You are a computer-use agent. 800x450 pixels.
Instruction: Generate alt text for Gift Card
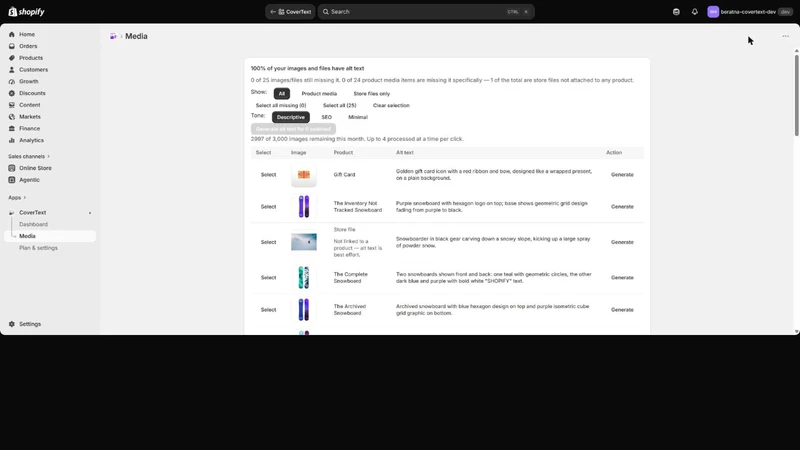pos(622,174)
